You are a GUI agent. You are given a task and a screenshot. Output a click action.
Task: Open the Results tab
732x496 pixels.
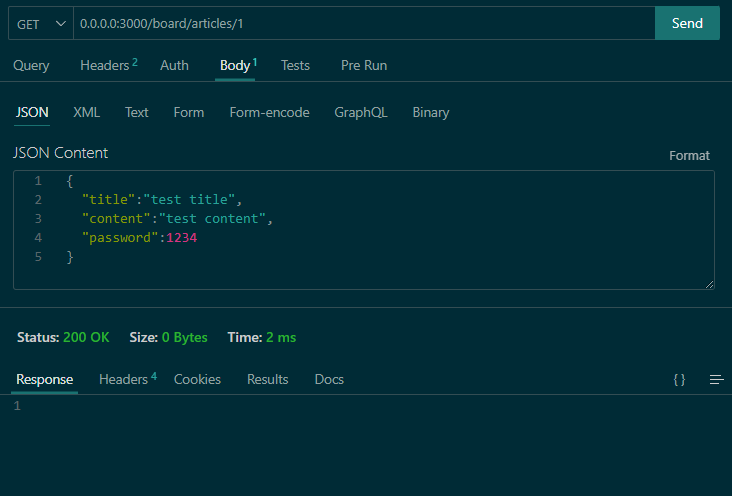(x=267, y=379)
